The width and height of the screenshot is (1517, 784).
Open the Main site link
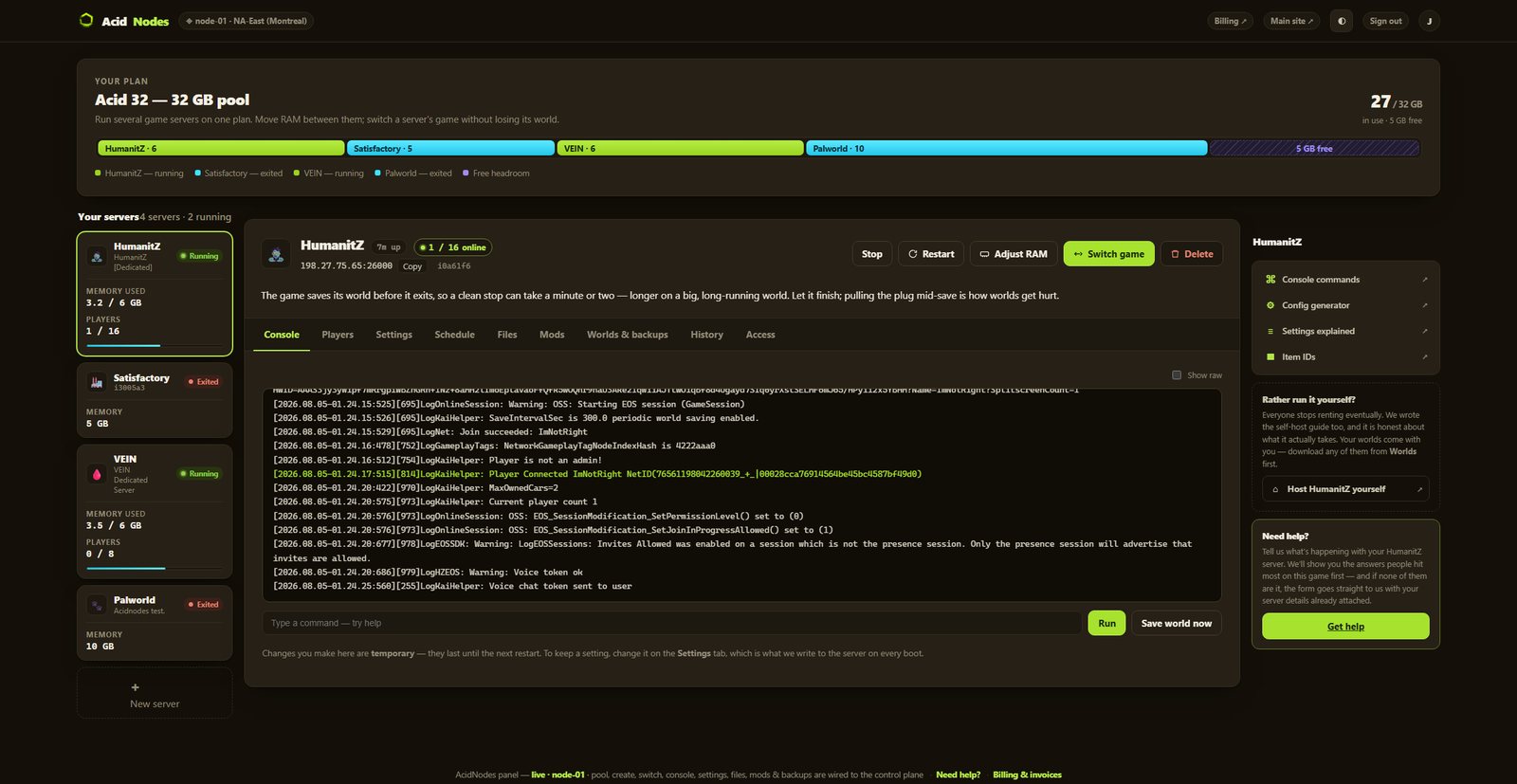(1291, 21)
